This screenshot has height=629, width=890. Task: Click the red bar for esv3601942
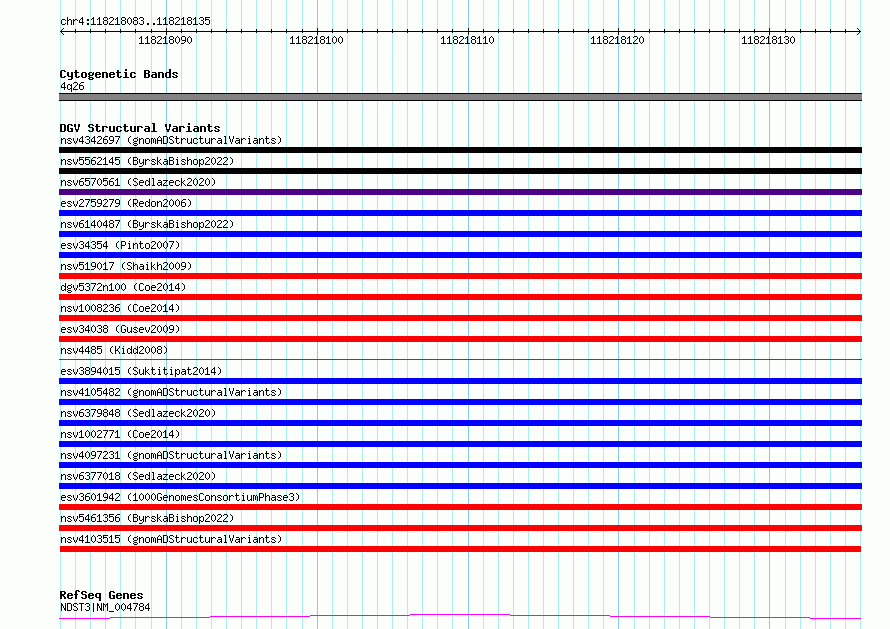[460, 508]
